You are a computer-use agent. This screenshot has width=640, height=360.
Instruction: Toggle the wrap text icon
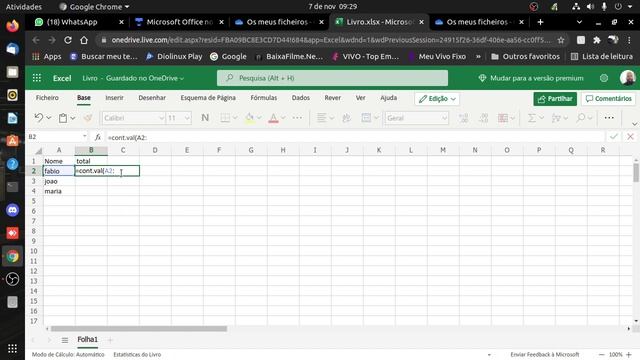pos(347,118)
